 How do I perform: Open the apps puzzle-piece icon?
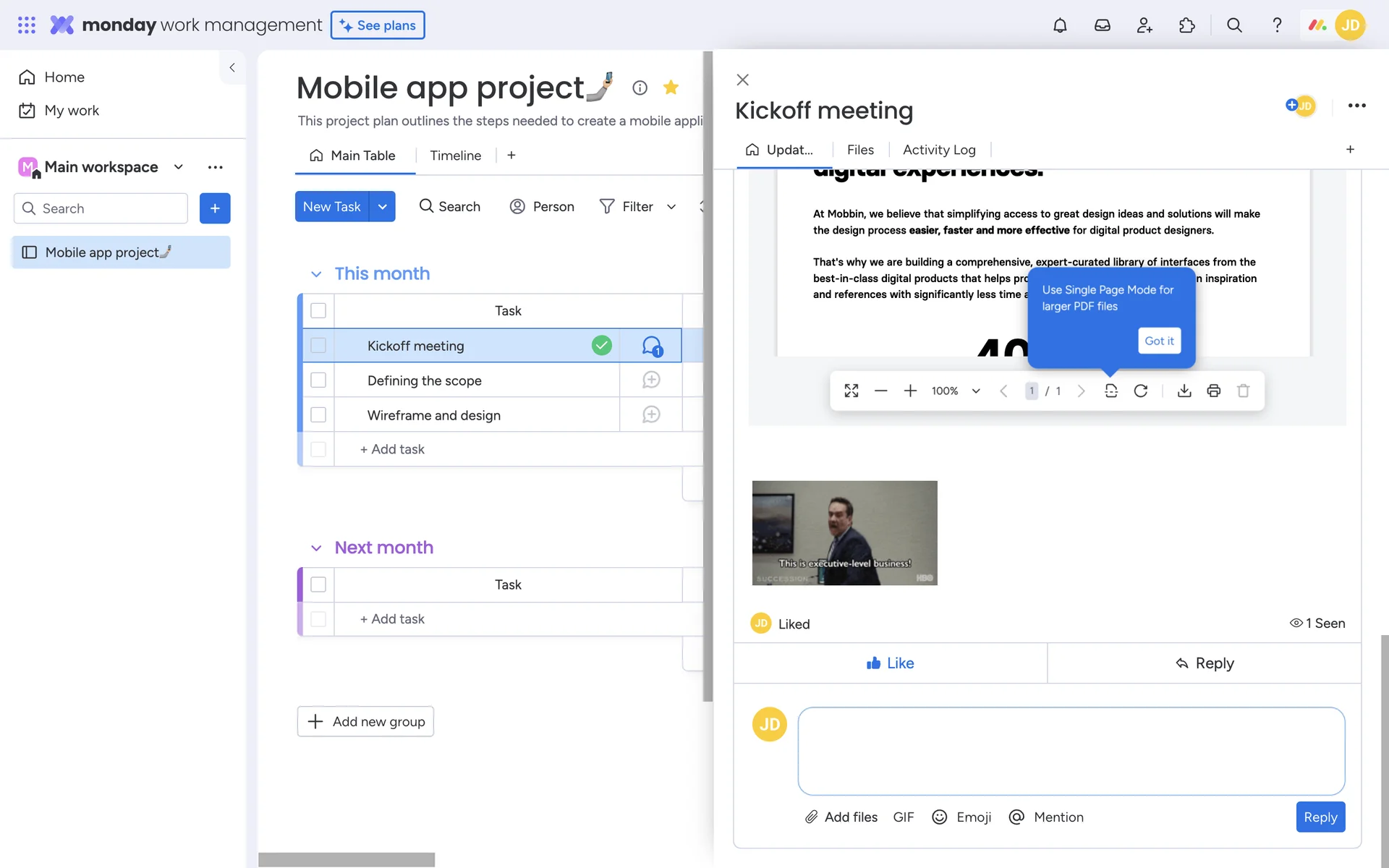1186,25
